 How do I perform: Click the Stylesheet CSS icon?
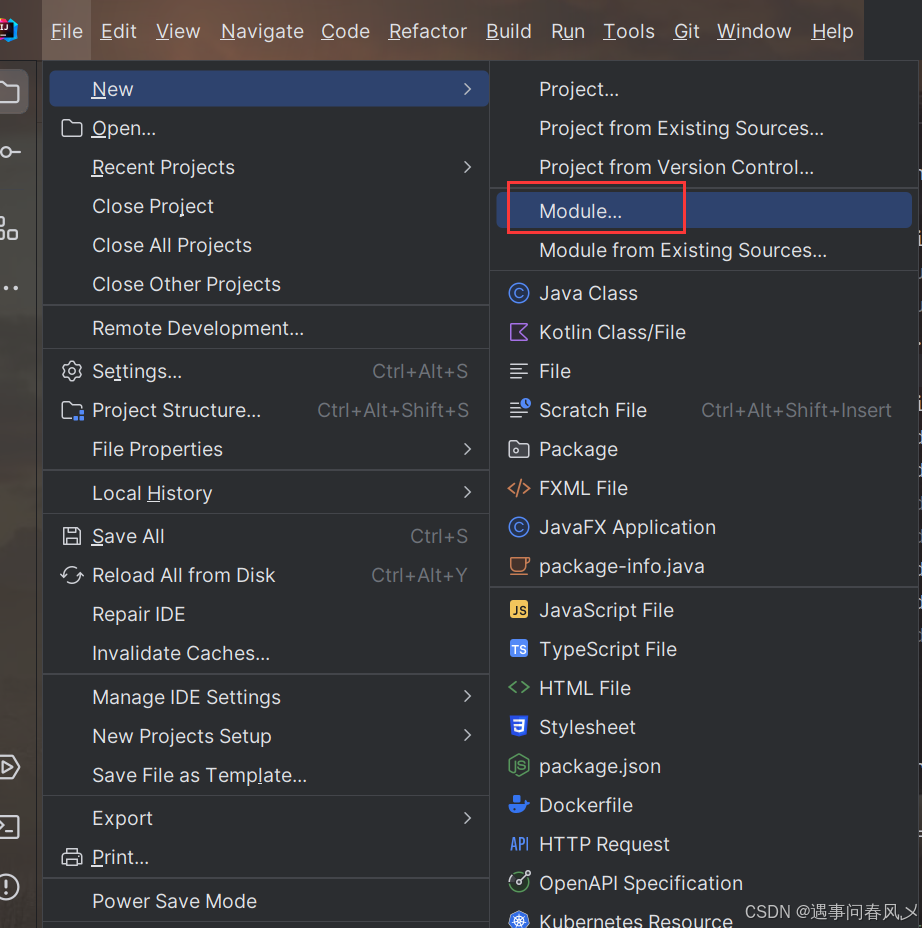pyautogui.click(x=519, y=727)
